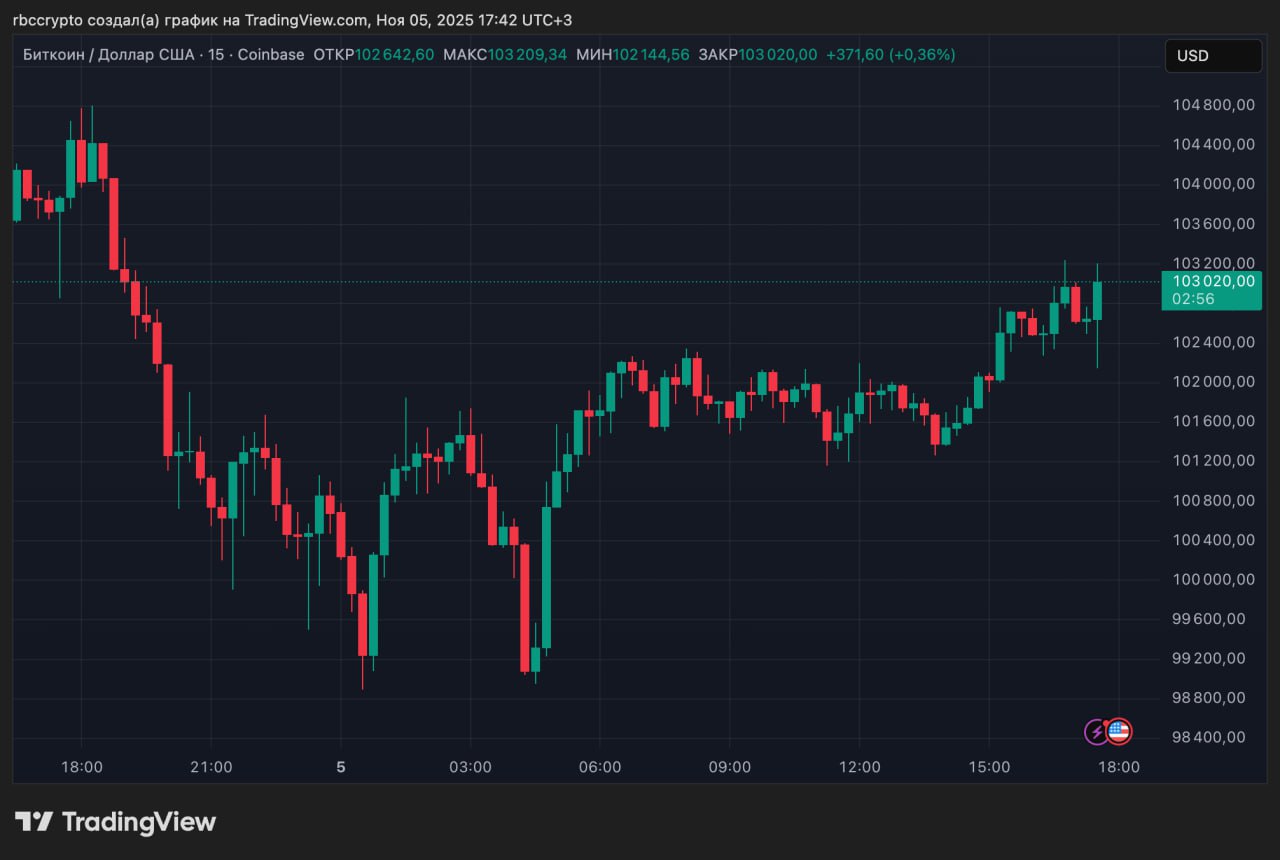The image size is (1280, 860).
Task: Click the TradingView logo icon
Action: click(33, 822)
